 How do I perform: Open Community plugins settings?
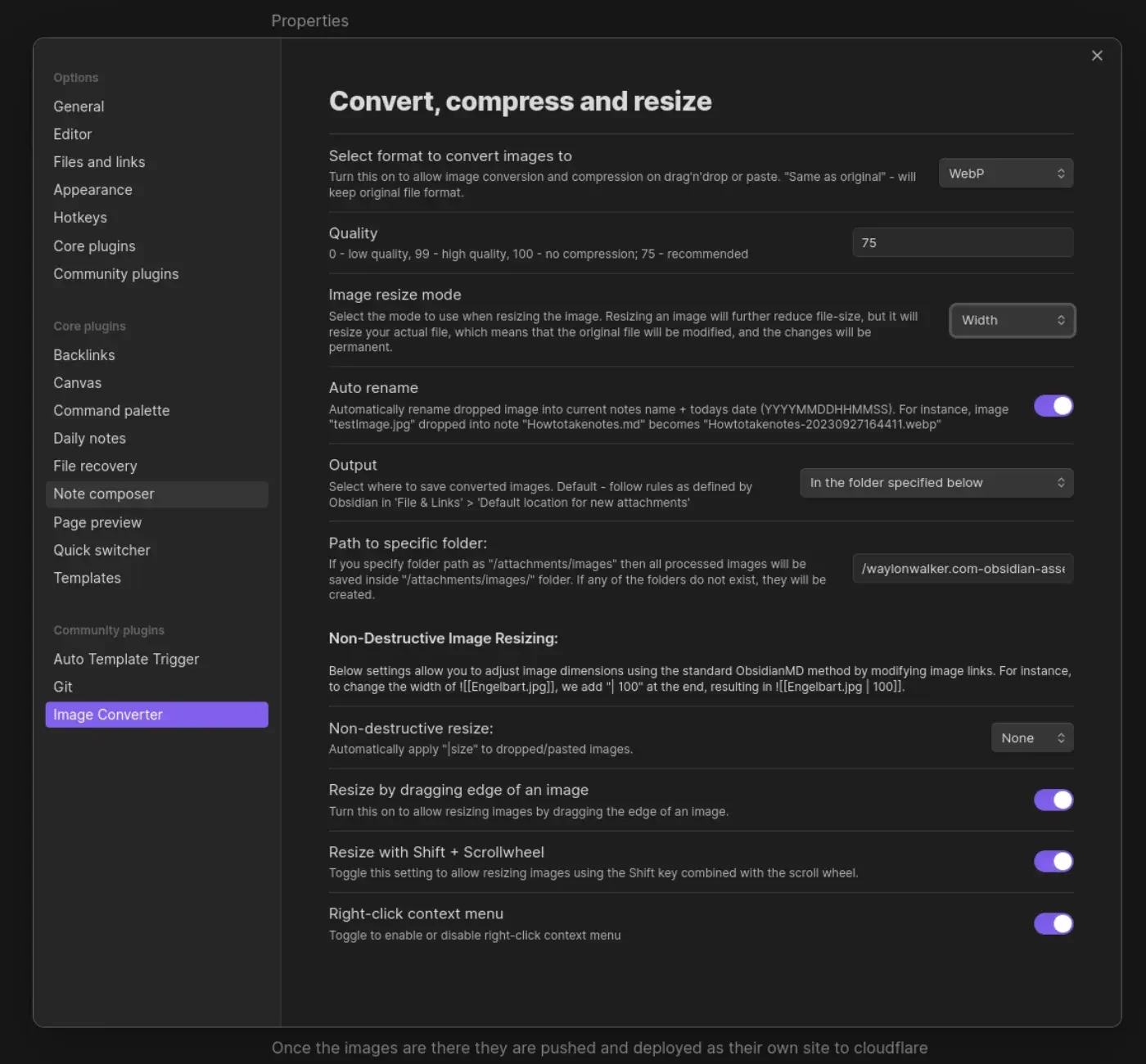pyautogui.click(x=115, y=274)
